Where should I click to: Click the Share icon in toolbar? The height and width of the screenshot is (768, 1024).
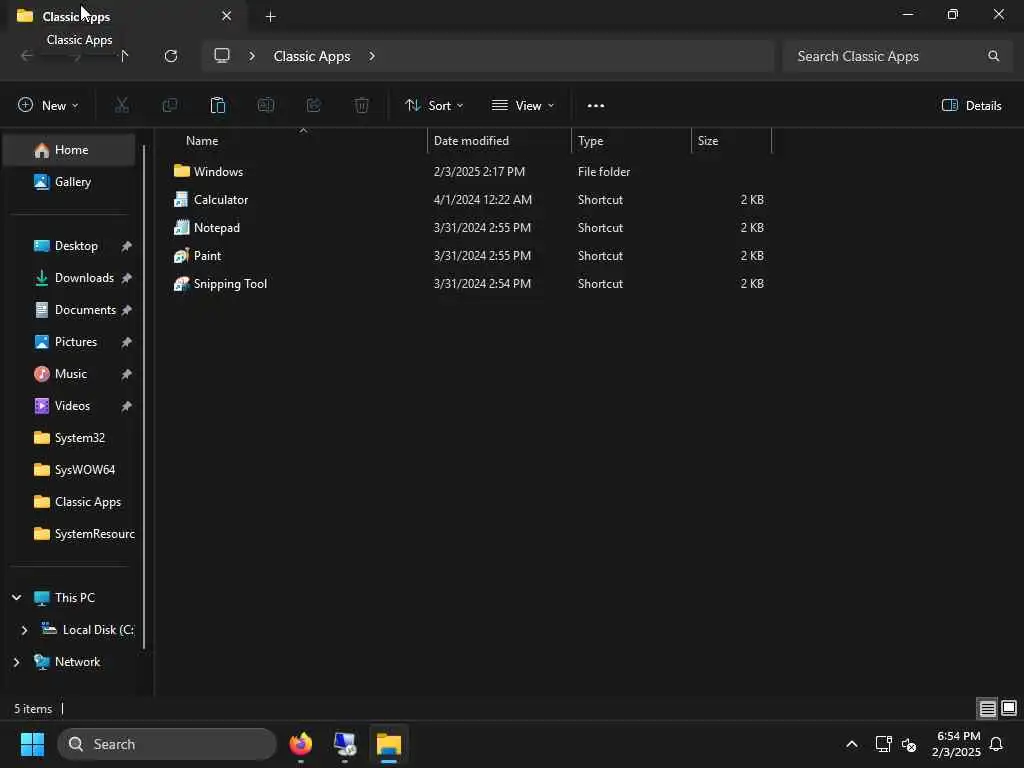[313, 105]
